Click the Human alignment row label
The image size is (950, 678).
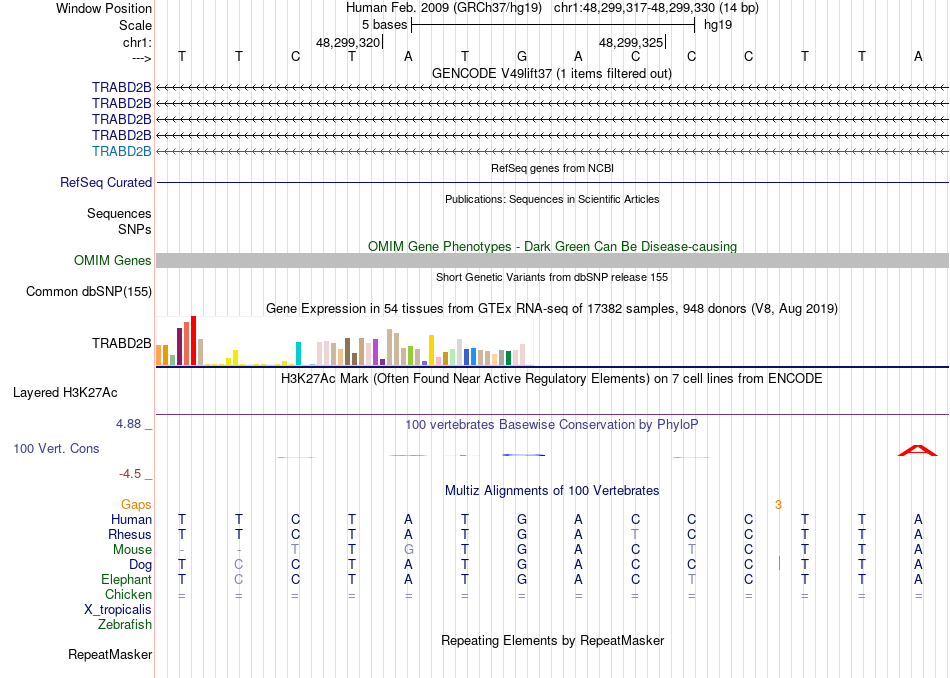click(x=131, y=520)
